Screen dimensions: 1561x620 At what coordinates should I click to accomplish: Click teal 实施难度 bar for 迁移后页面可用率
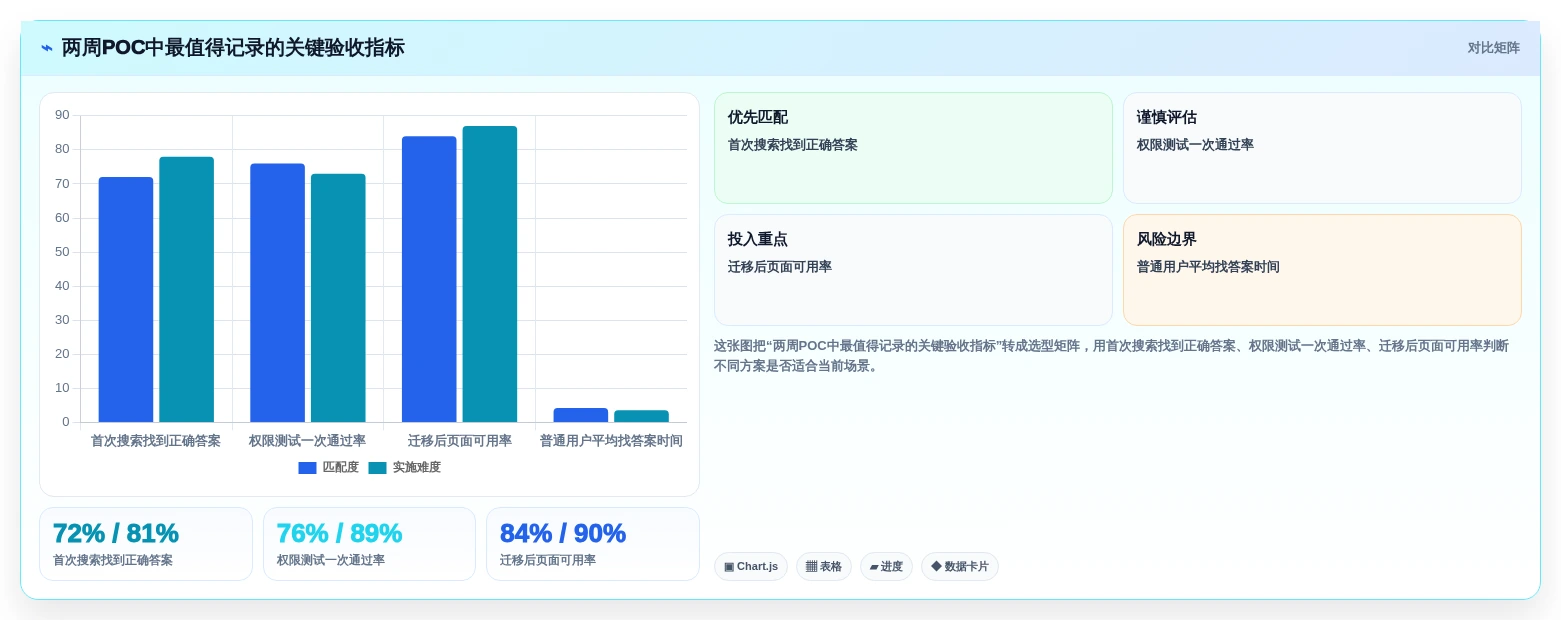[x=490, y=274]
